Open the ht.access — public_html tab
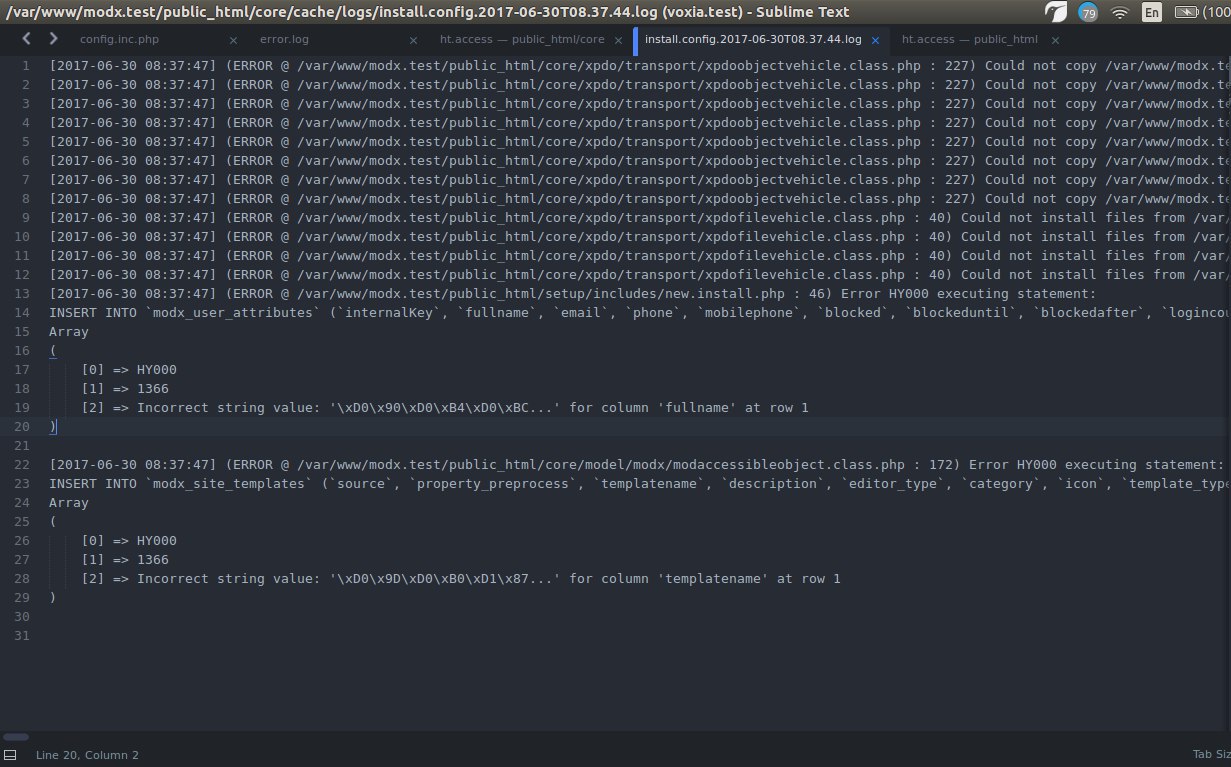Image resolution: width=1231 pixels, height=767 pixels. tap(969, 40)
